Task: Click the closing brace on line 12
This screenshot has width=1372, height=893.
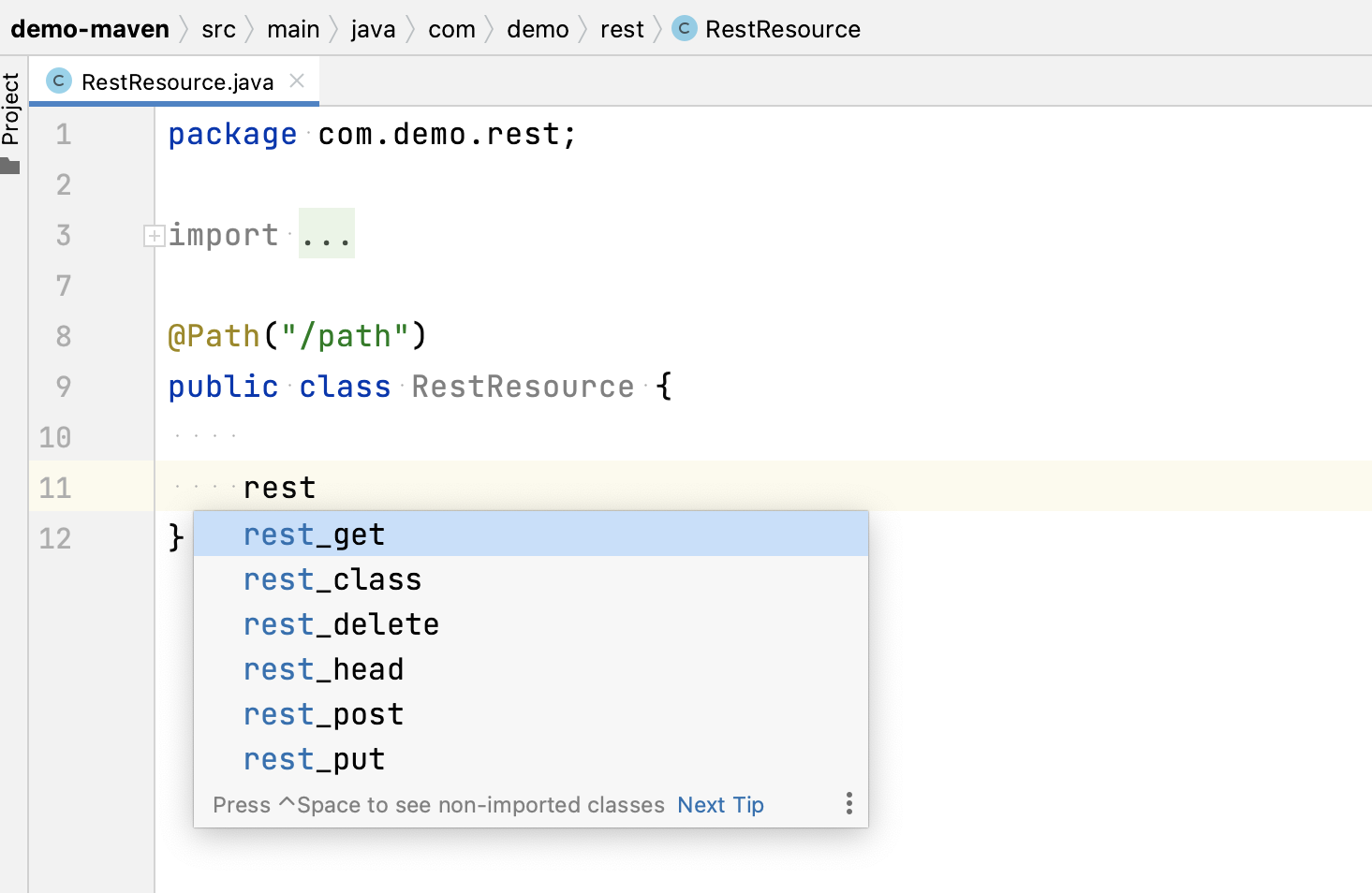Action: click(x=176, y=538)
